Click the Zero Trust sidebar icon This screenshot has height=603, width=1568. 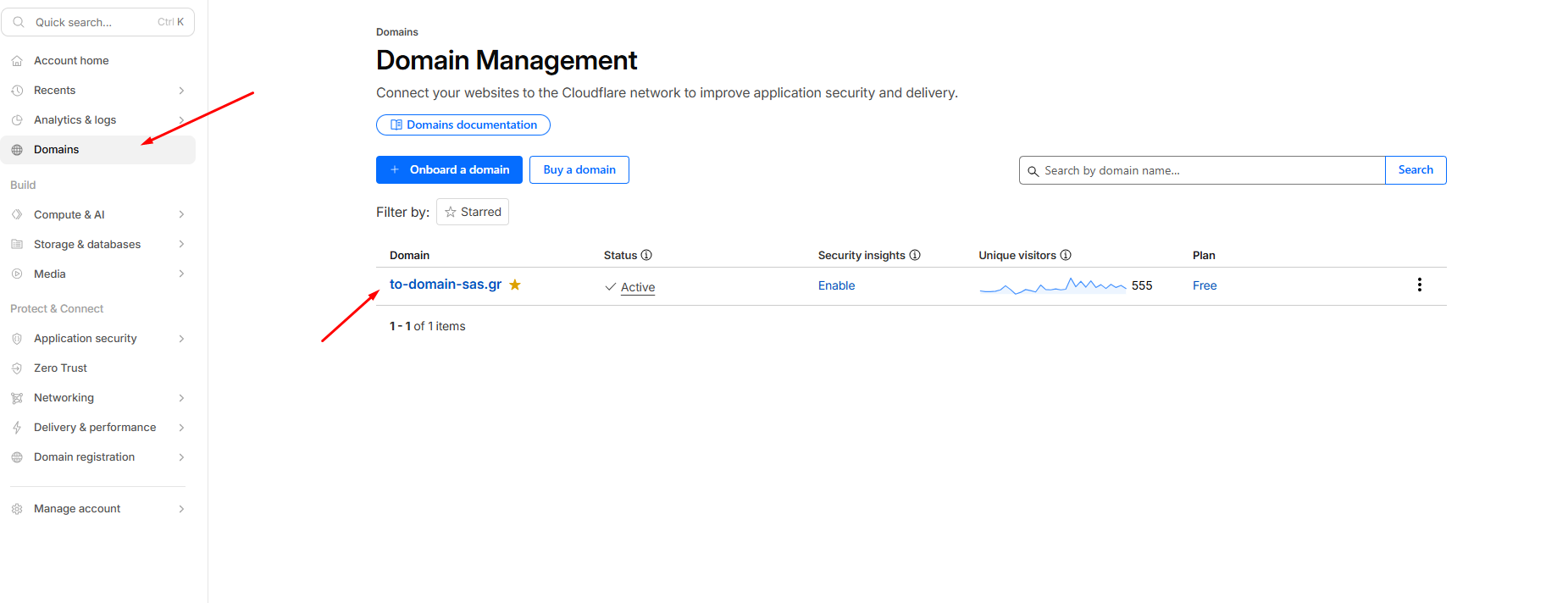[x=17, y=368]
